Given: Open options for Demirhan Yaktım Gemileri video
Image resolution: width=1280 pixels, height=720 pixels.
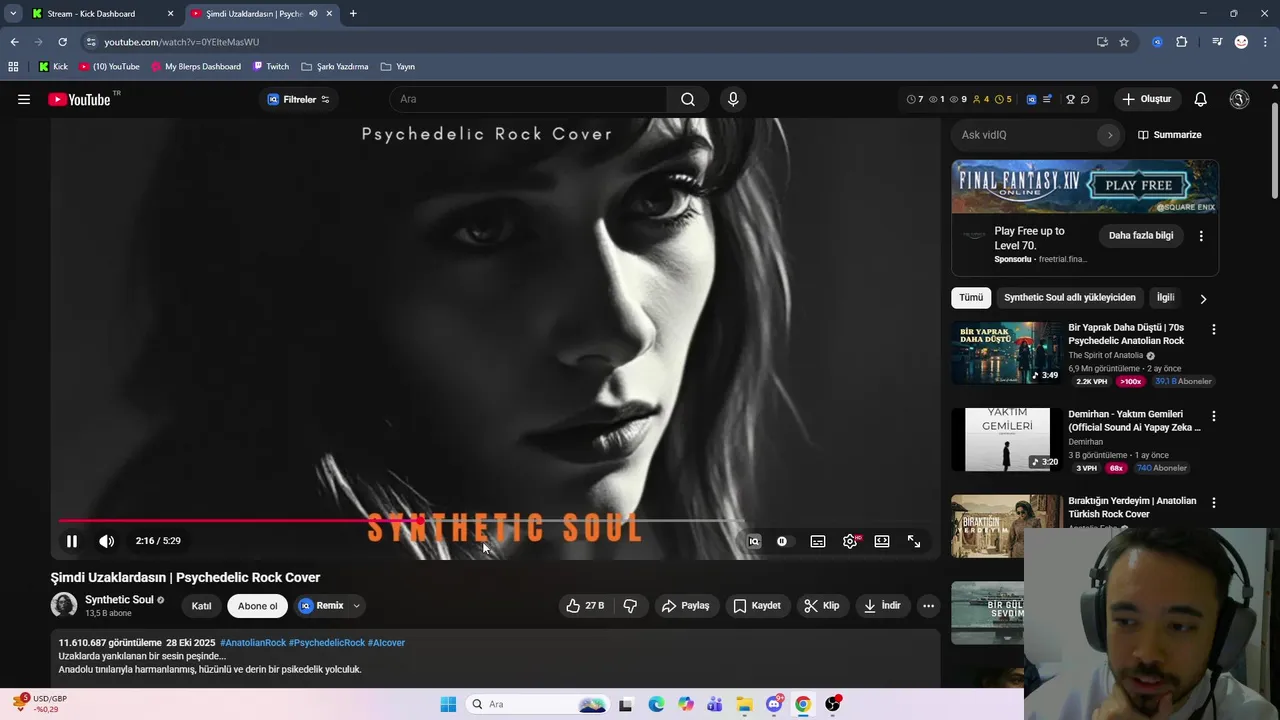Looking at the screenshot, I should coord(1214,416).
